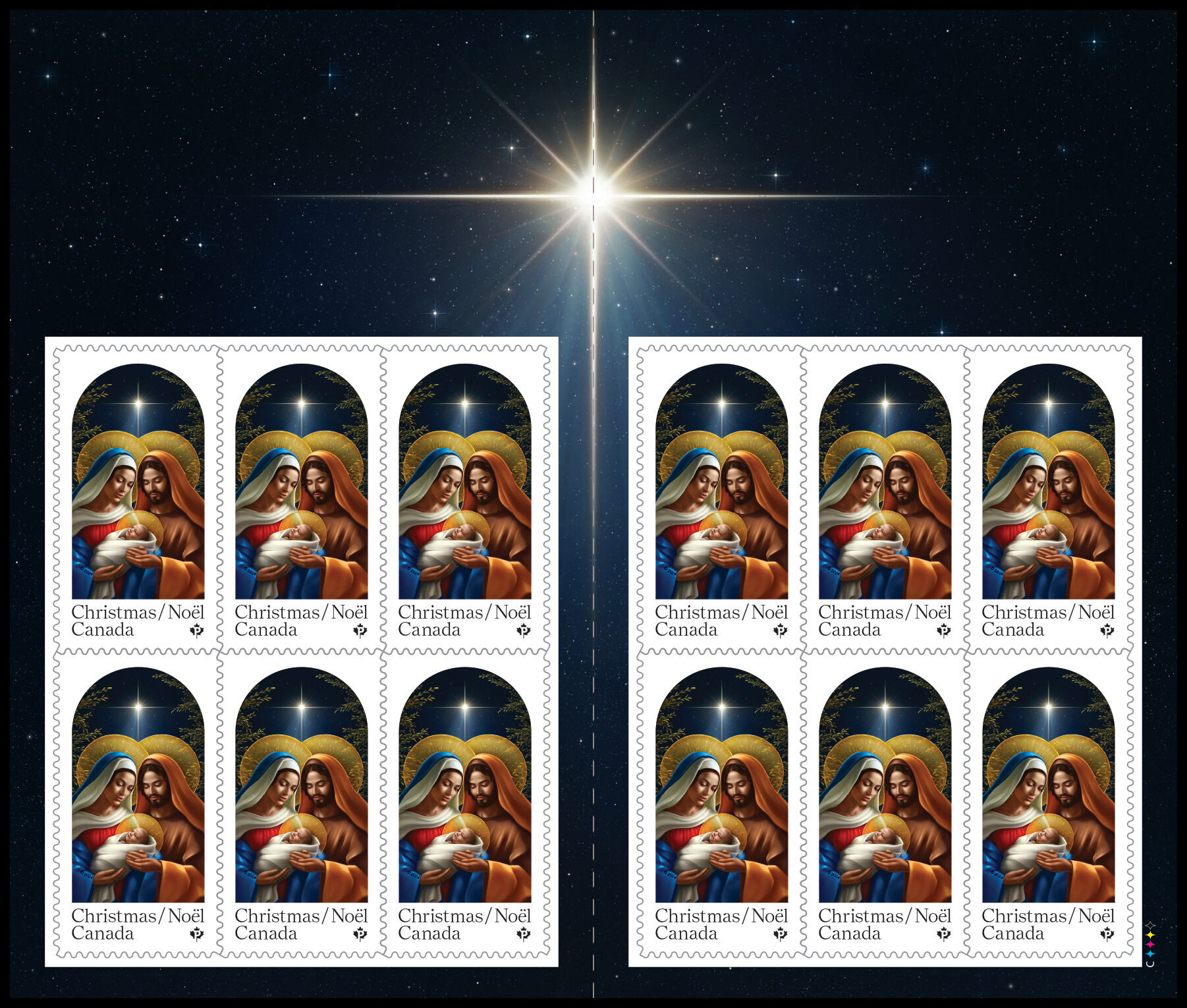Click "Christmas/Noël" text on right pane bottom-left stamp

(721, 916)
